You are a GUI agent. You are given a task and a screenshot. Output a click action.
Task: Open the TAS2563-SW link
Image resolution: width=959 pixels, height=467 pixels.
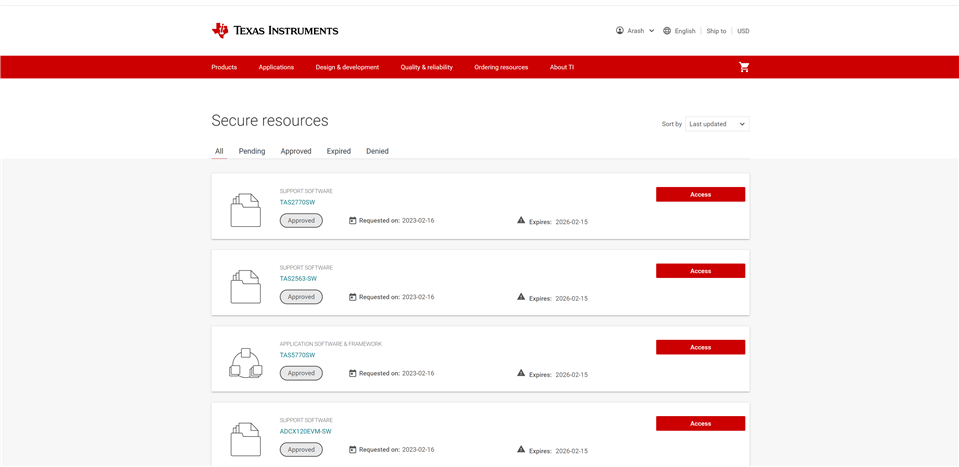(298, 279)
